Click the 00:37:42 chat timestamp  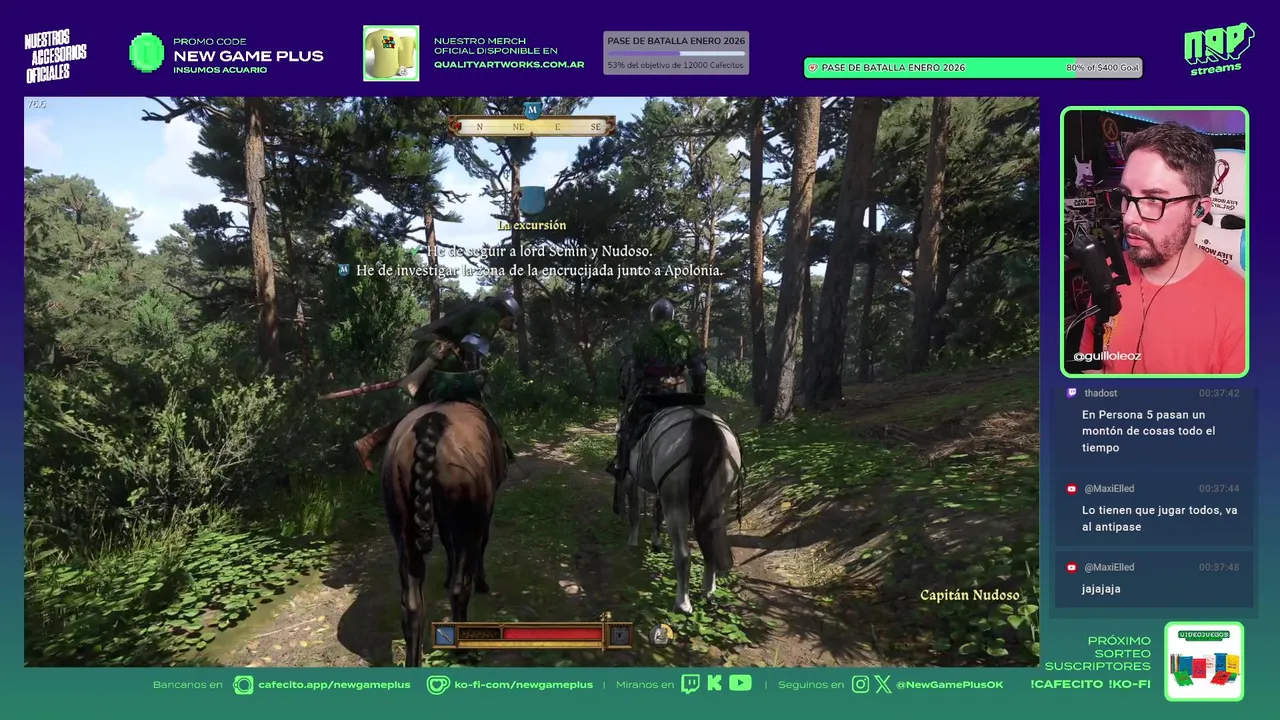[x=1219, y=394]
